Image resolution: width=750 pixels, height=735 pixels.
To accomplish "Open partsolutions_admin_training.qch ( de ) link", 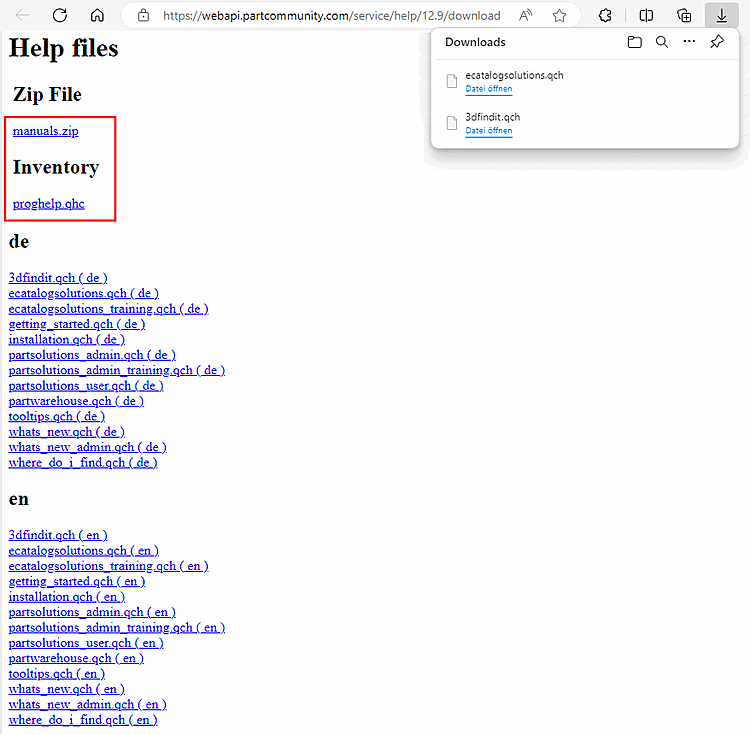I will (x=117, y=370).
